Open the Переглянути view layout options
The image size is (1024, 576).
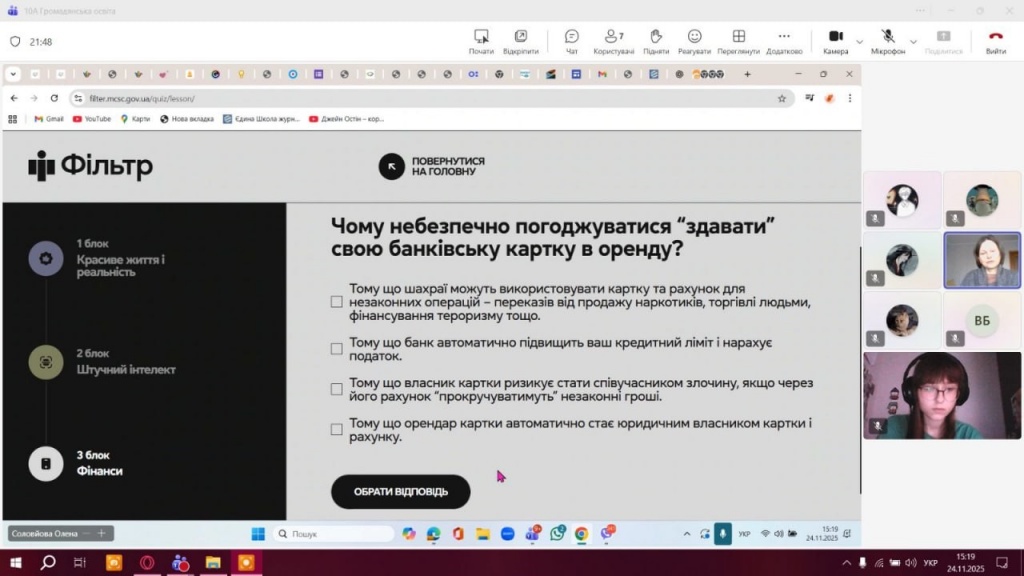click(738, 41)
